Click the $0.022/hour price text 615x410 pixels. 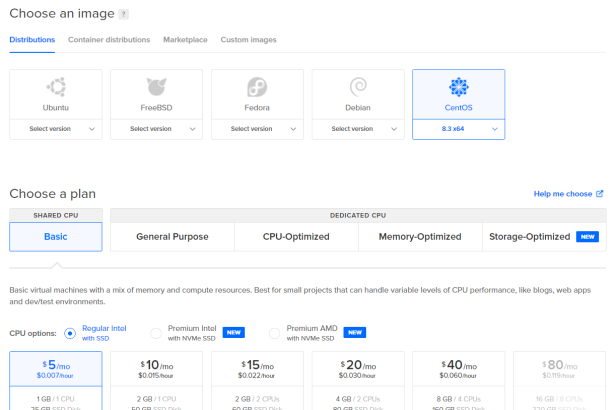tap(257, 375)
